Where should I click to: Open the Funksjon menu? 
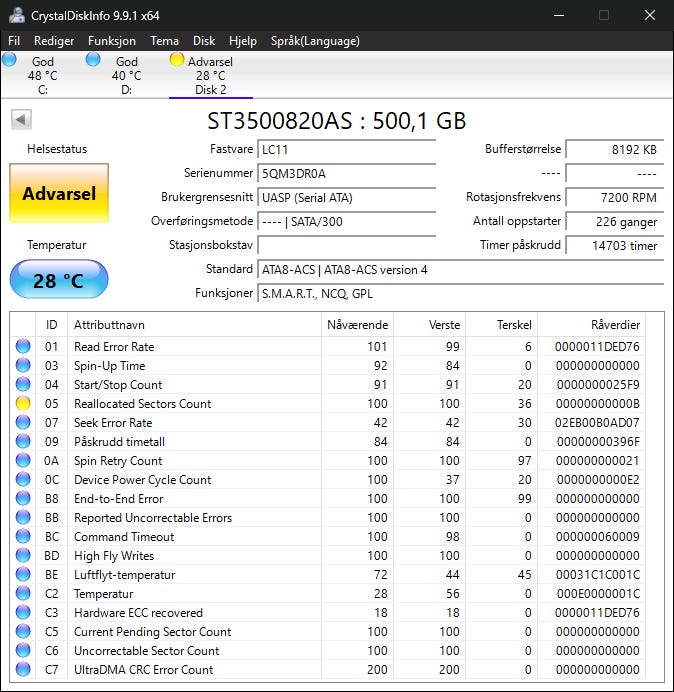click(112, 41)
